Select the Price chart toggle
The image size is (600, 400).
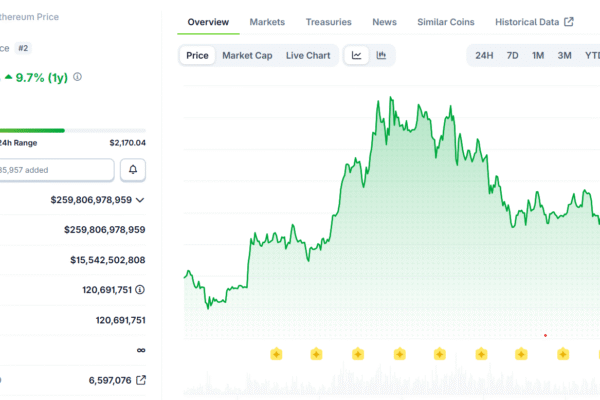[198, 55]
